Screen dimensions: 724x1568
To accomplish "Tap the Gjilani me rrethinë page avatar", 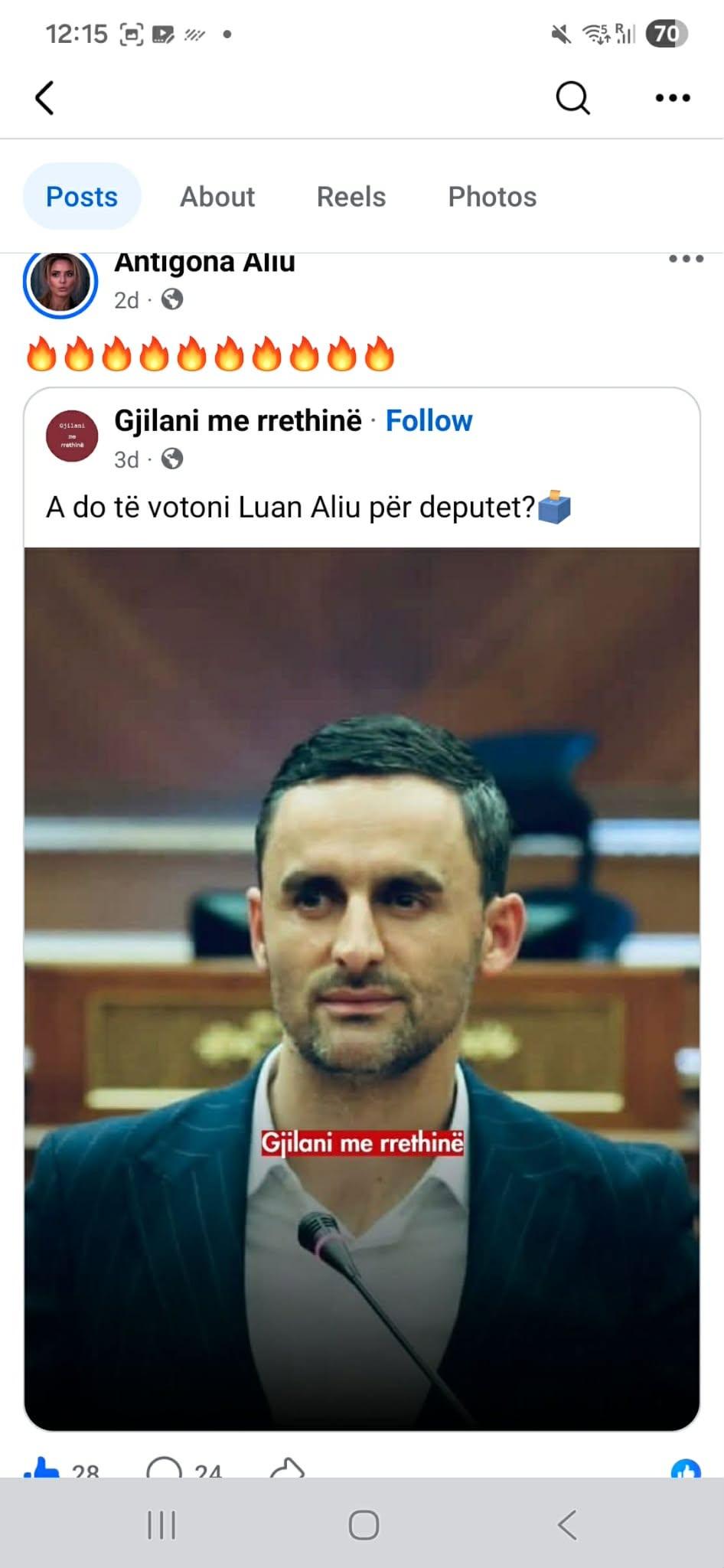I will click(x=72, y=436).
